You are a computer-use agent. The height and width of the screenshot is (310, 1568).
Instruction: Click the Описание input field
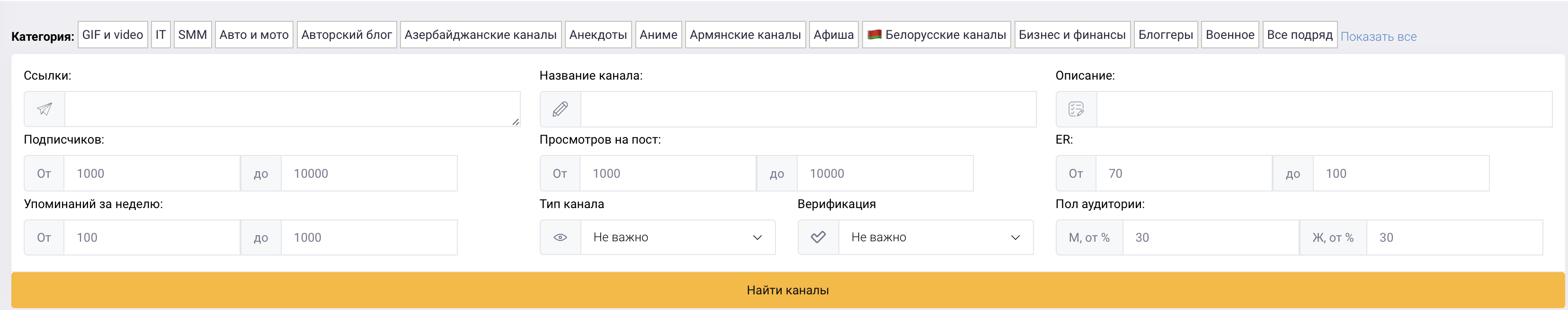(x=1323, y=109)
